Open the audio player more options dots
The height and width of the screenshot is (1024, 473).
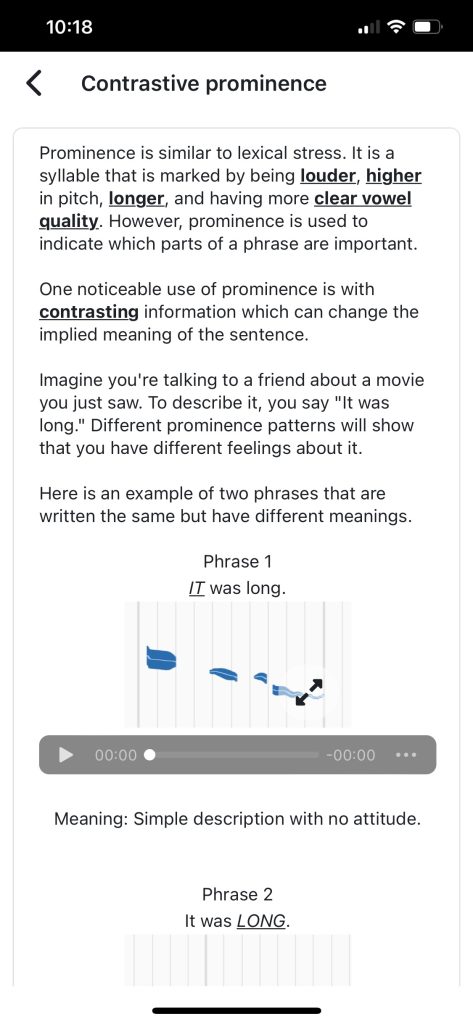pyautogui.click(x=406, y=755)
